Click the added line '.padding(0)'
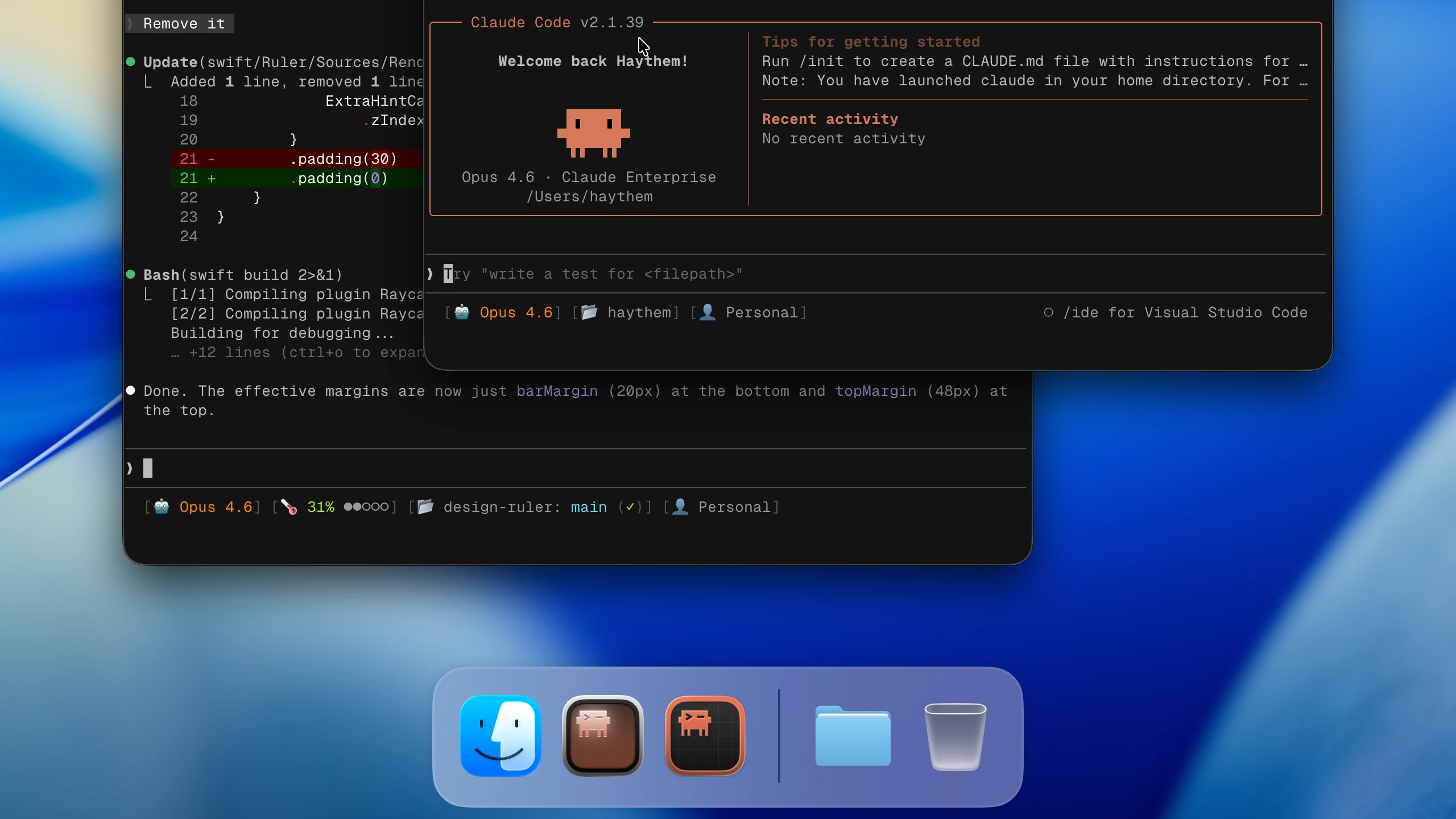1456x819 pixels. 296,178
